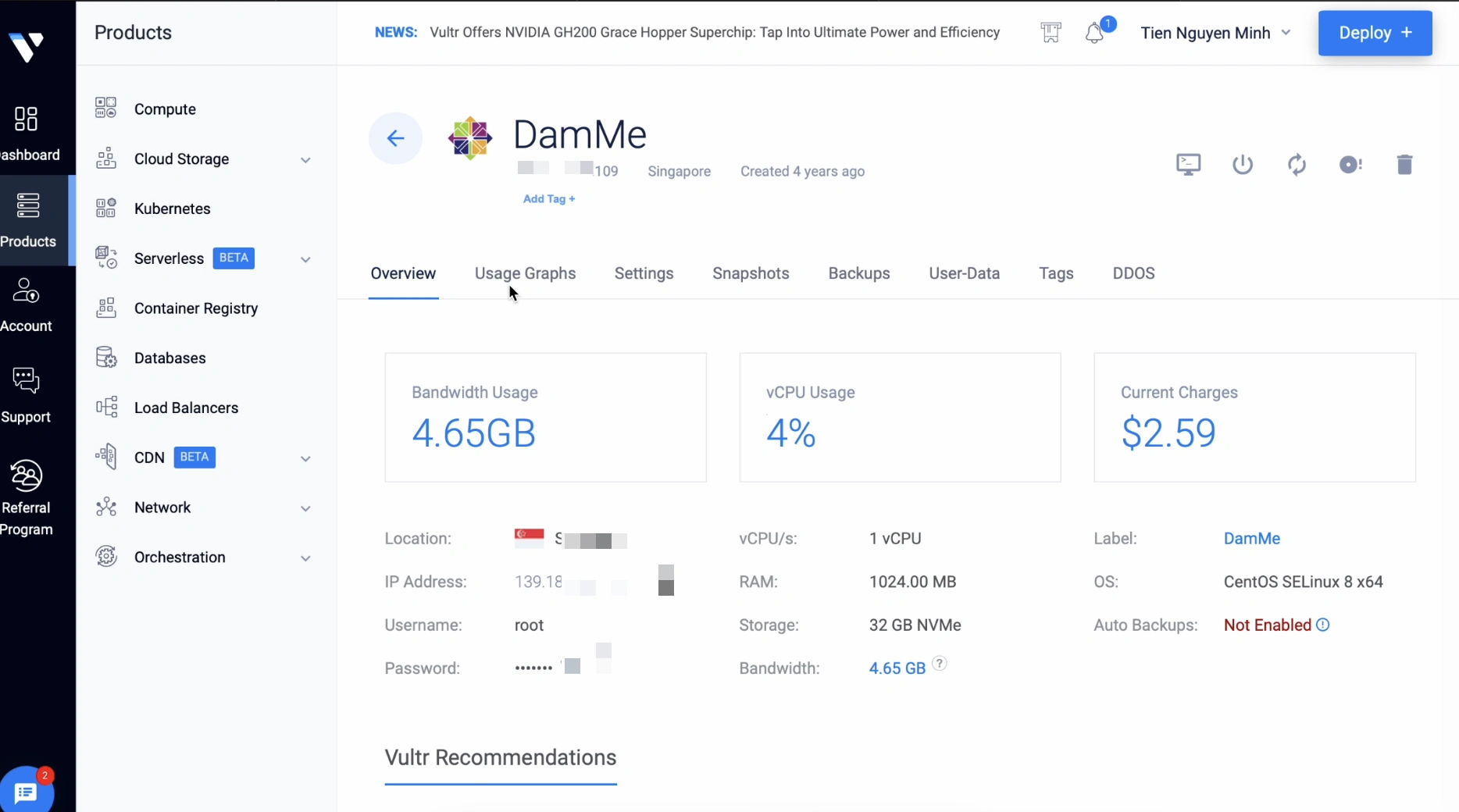
Task: Click the Not Enabled auto backups status
Action: pyautogui.click(x=1268, y=625)
